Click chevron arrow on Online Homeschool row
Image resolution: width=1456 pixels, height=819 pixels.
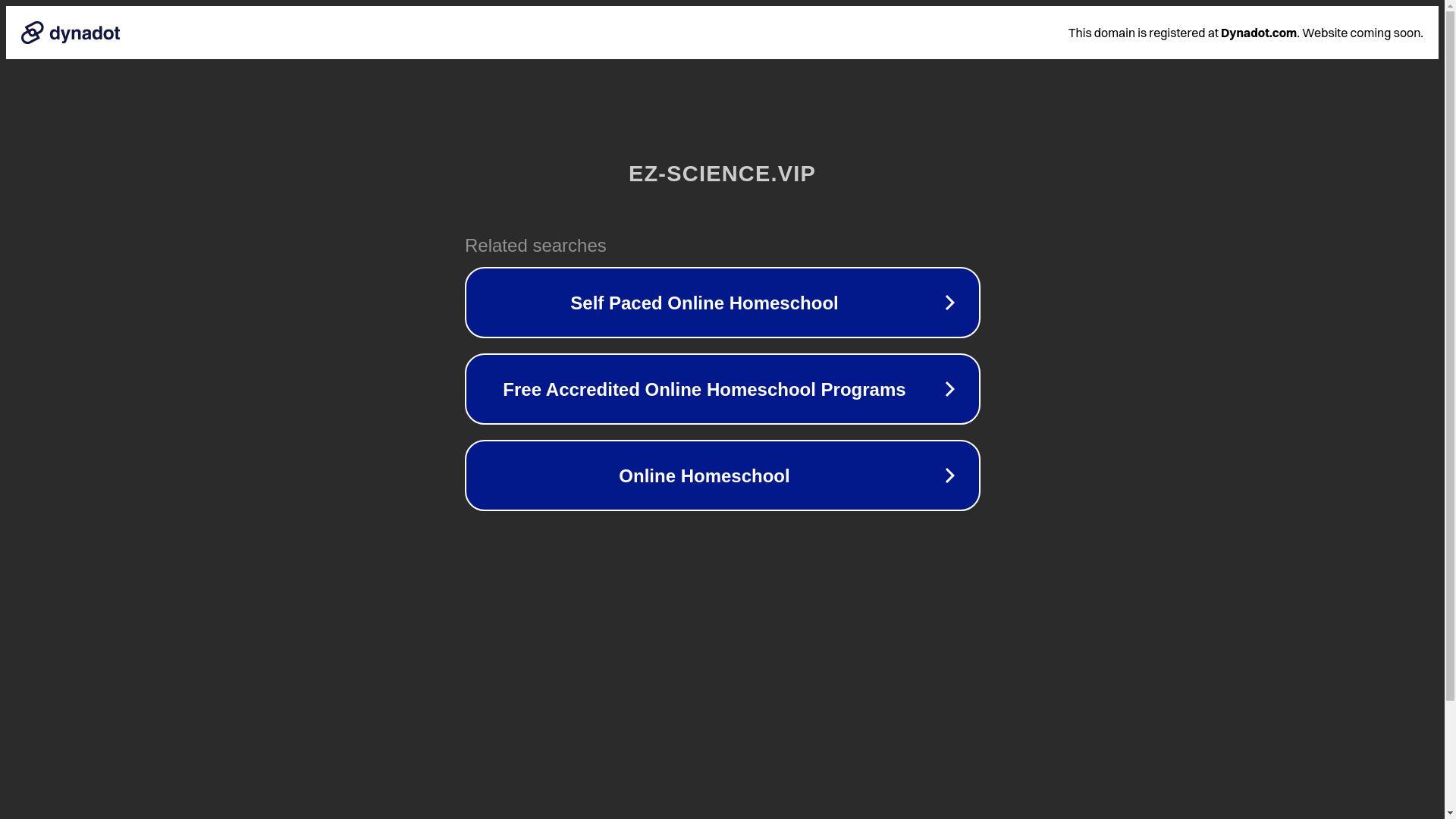click(x=949, y=475)
